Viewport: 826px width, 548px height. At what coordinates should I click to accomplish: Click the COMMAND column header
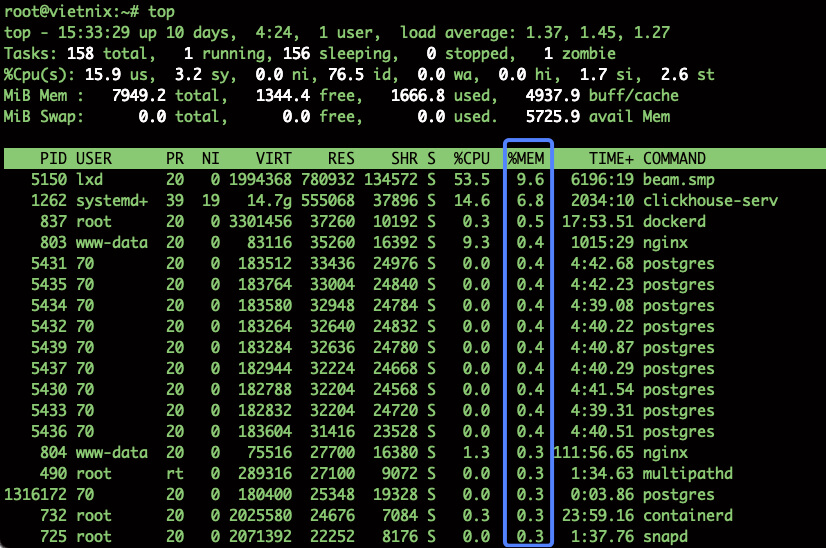[674, 158]
